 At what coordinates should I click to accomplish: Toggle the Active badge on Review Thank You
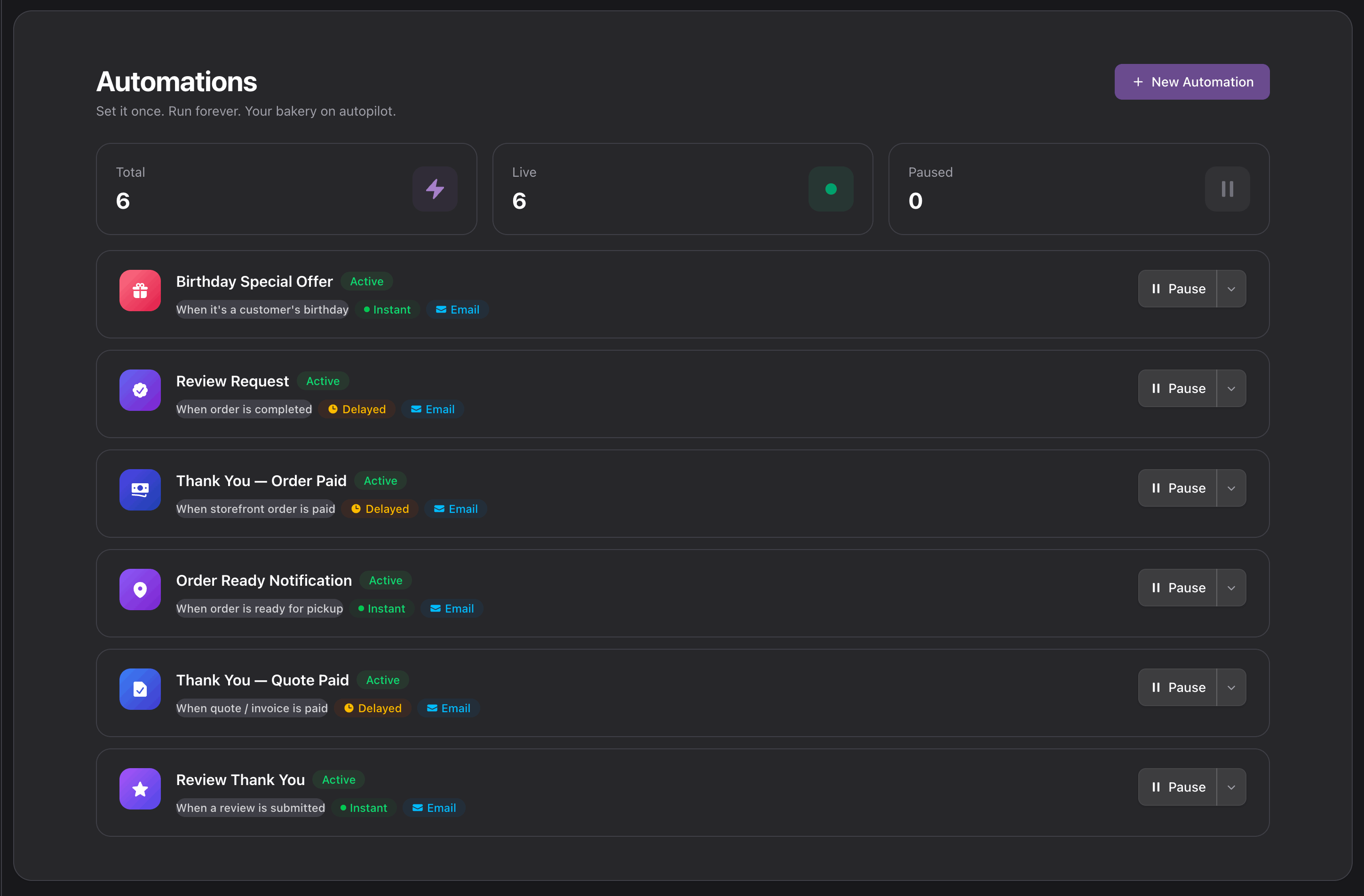click(x=338, y=780)
